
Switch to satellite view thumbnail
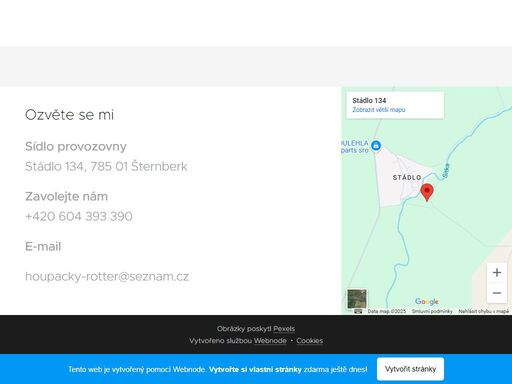click(x=357, y=299)
